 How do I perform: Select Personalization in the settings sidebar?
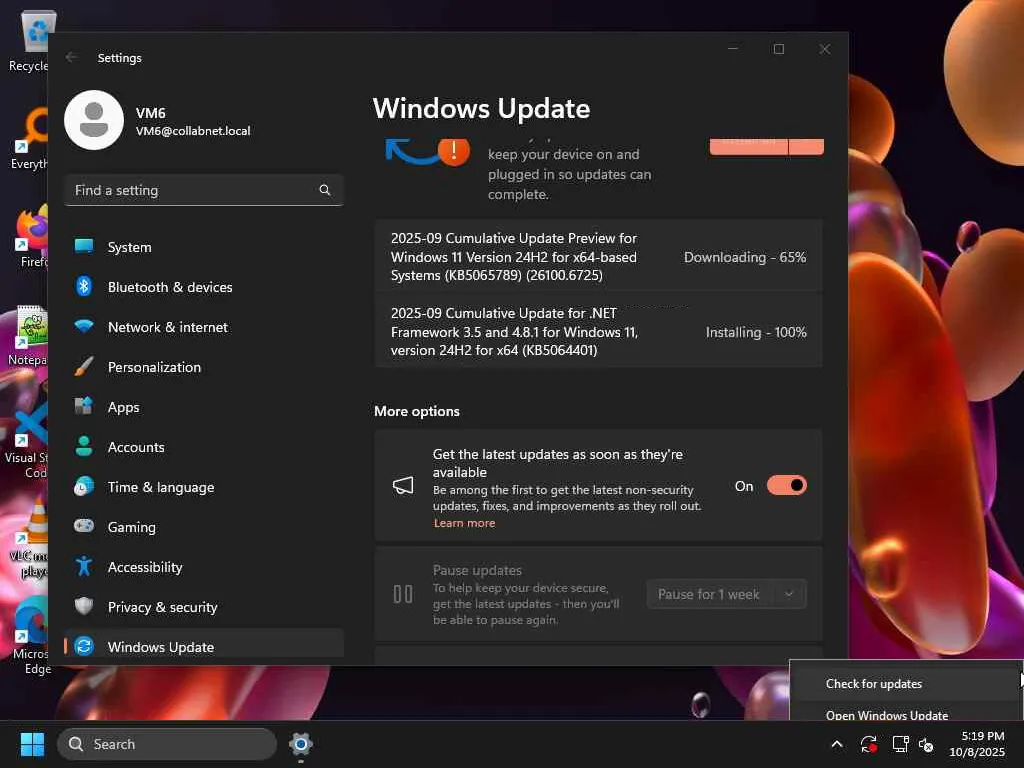click(204, 367)
